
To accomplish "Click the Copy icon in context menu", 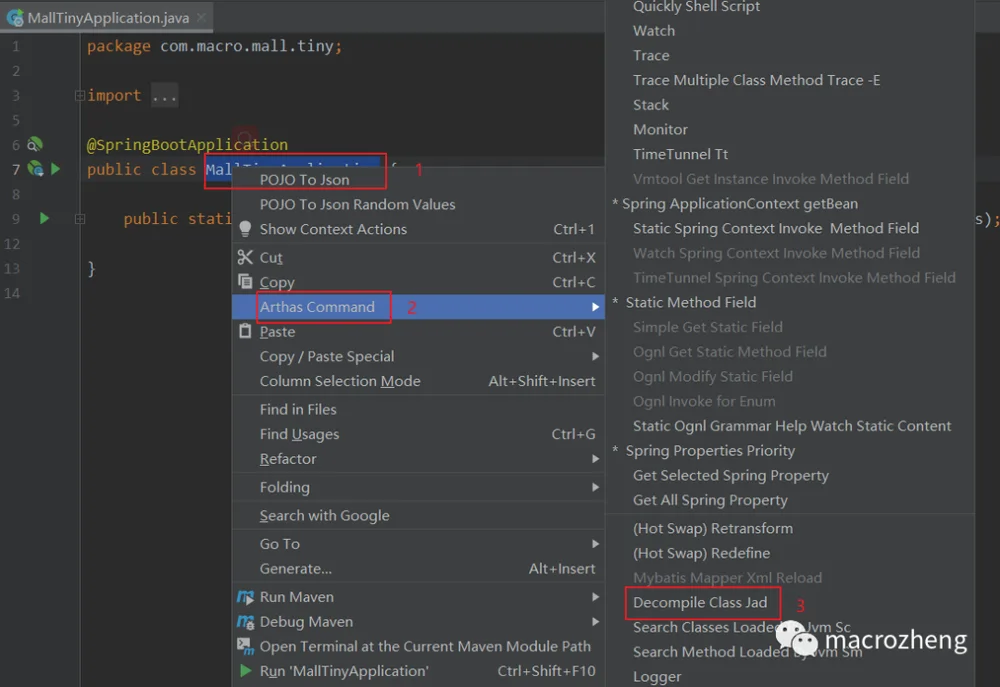I will [x=245, y=281].
